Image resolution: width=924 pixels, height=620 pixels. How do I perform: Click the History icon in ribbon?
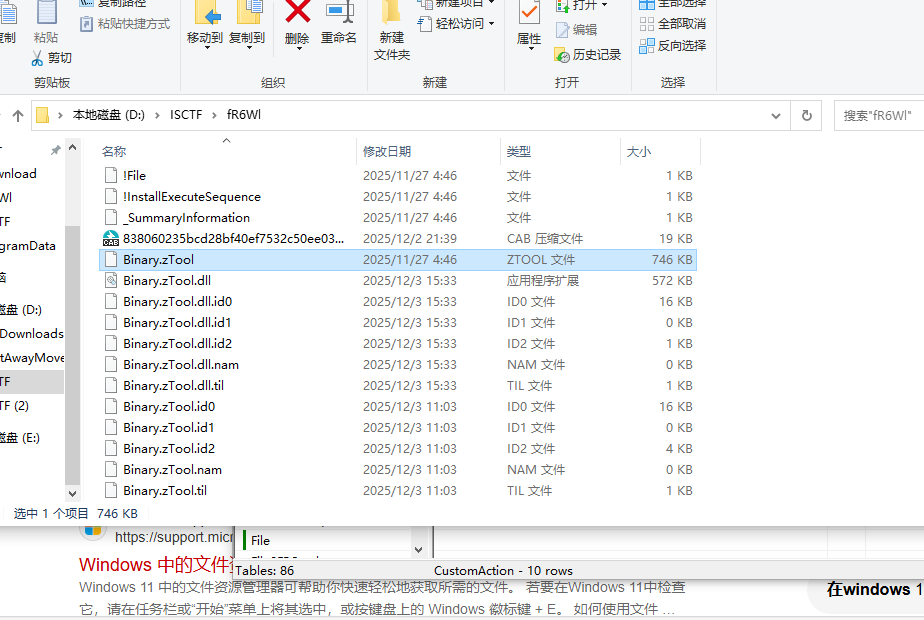[x=563, y=54]
